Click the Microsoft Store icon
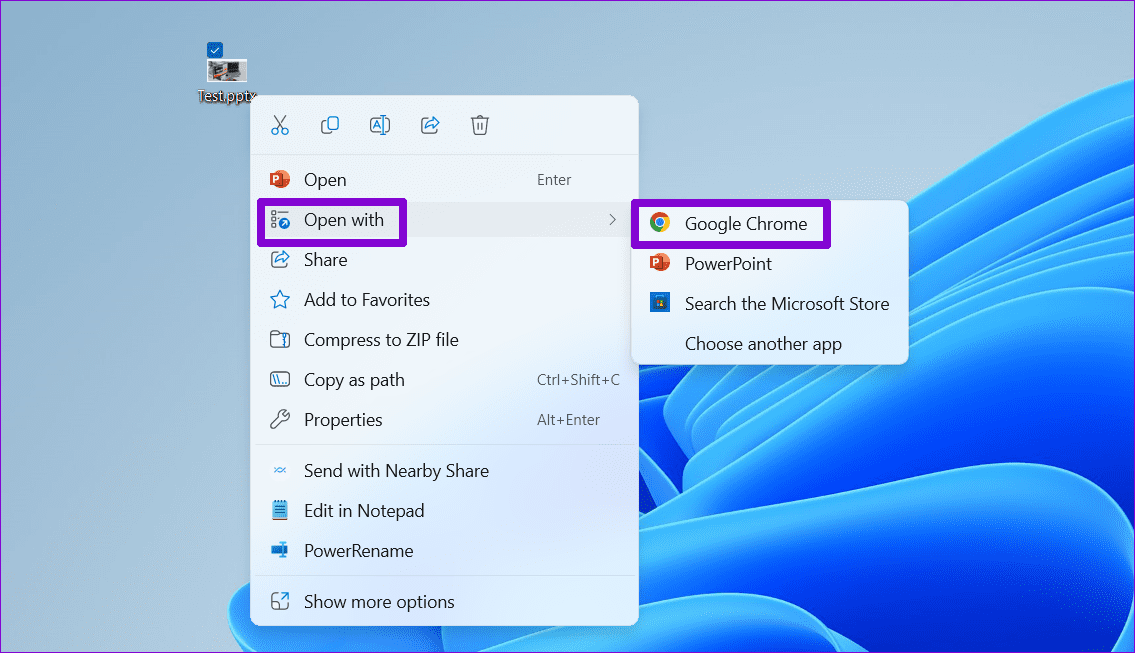 tap(660, 303)
